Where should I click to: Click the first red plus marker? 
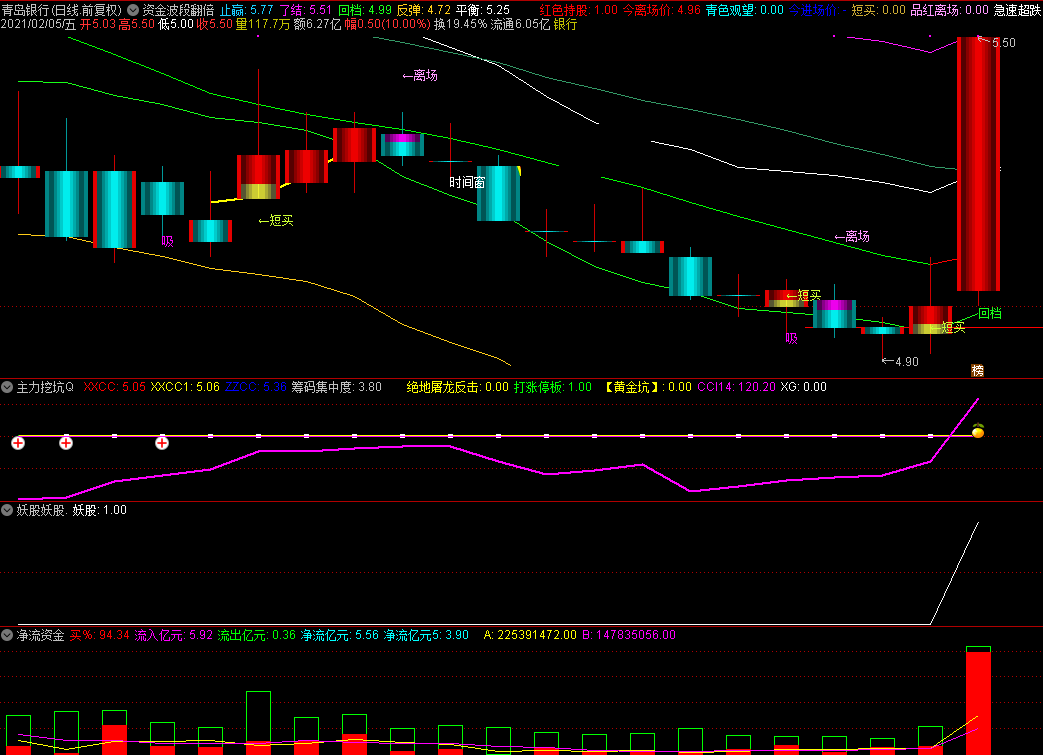point(18,443)
